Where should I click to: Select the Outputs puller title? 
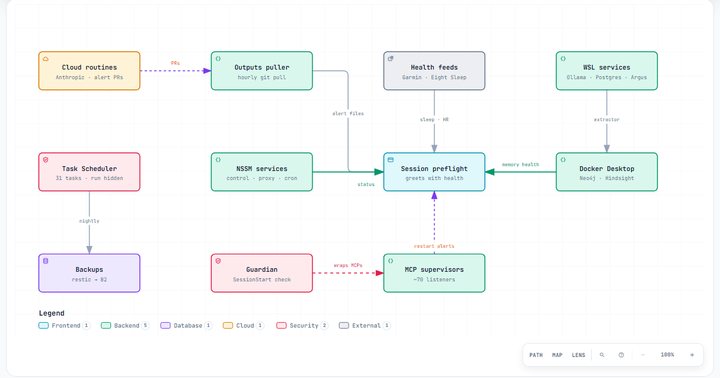click(262, 67)
